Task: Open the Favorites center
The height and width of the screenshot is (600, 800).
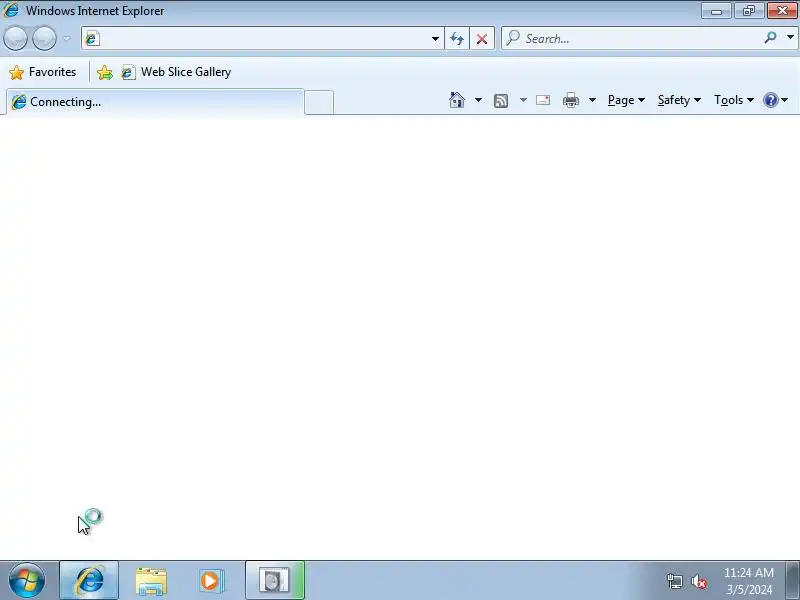Action: pos(43,72)
